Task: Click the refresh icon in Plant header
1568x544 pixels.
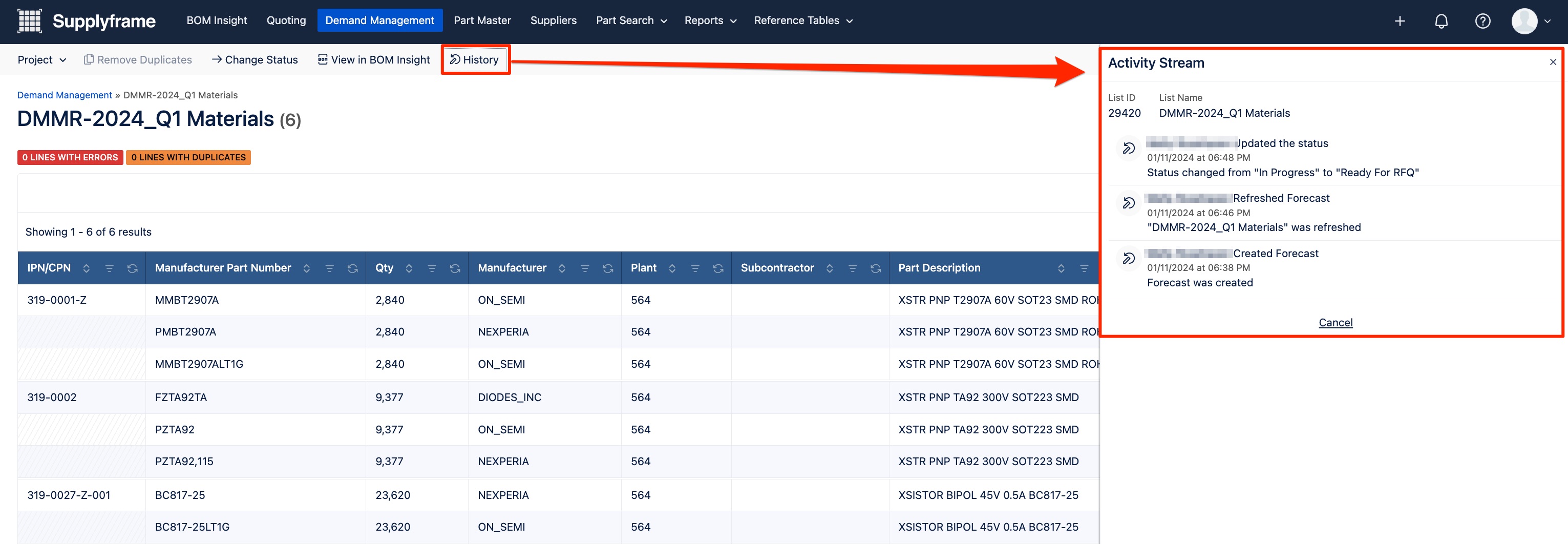Action: [x=718, y=268]
